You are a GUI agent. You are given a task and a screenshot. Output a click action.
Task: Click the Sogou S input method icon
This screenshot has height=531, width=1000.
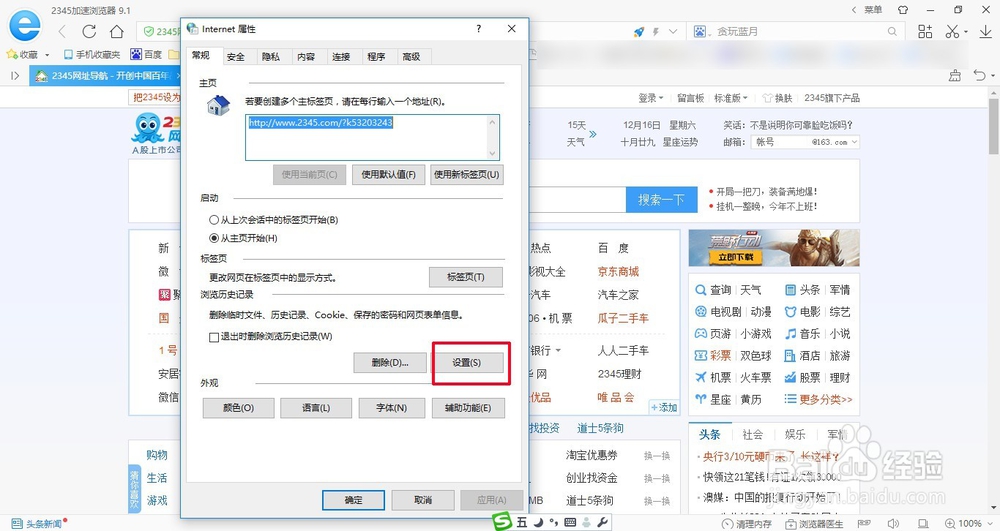503,522
